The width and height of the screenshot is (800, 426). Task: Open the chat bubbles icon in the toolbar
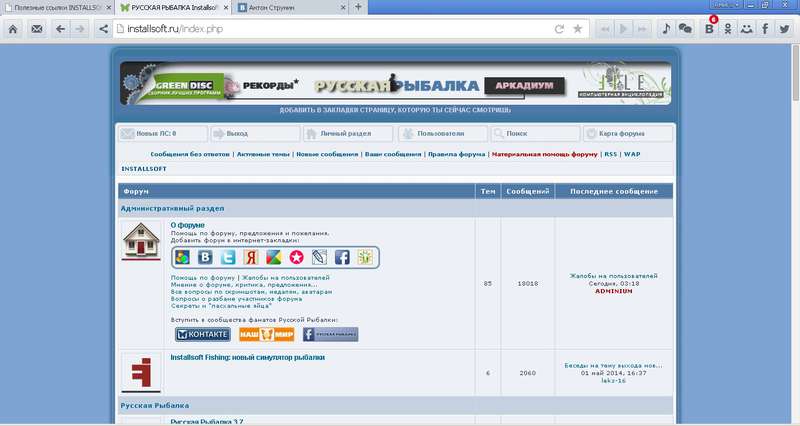tap(685, 29)
